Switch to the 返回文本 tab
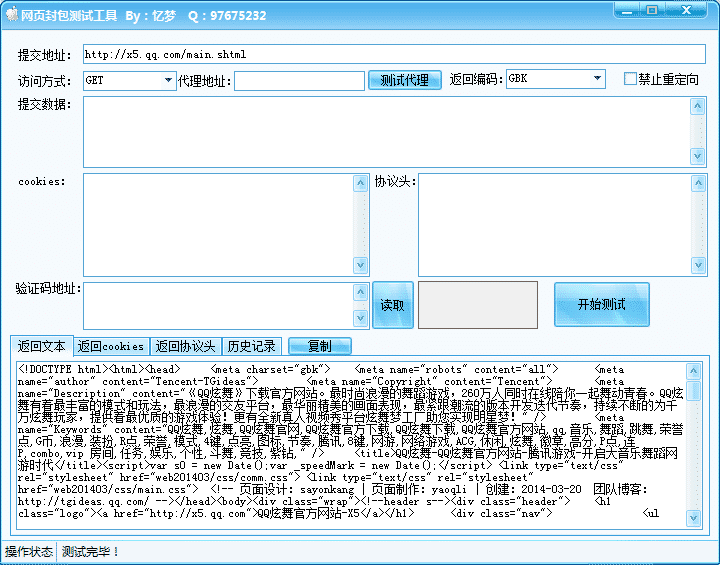Image resolution: width=720 pixels, height=565 pixels. tap(42, 346)
